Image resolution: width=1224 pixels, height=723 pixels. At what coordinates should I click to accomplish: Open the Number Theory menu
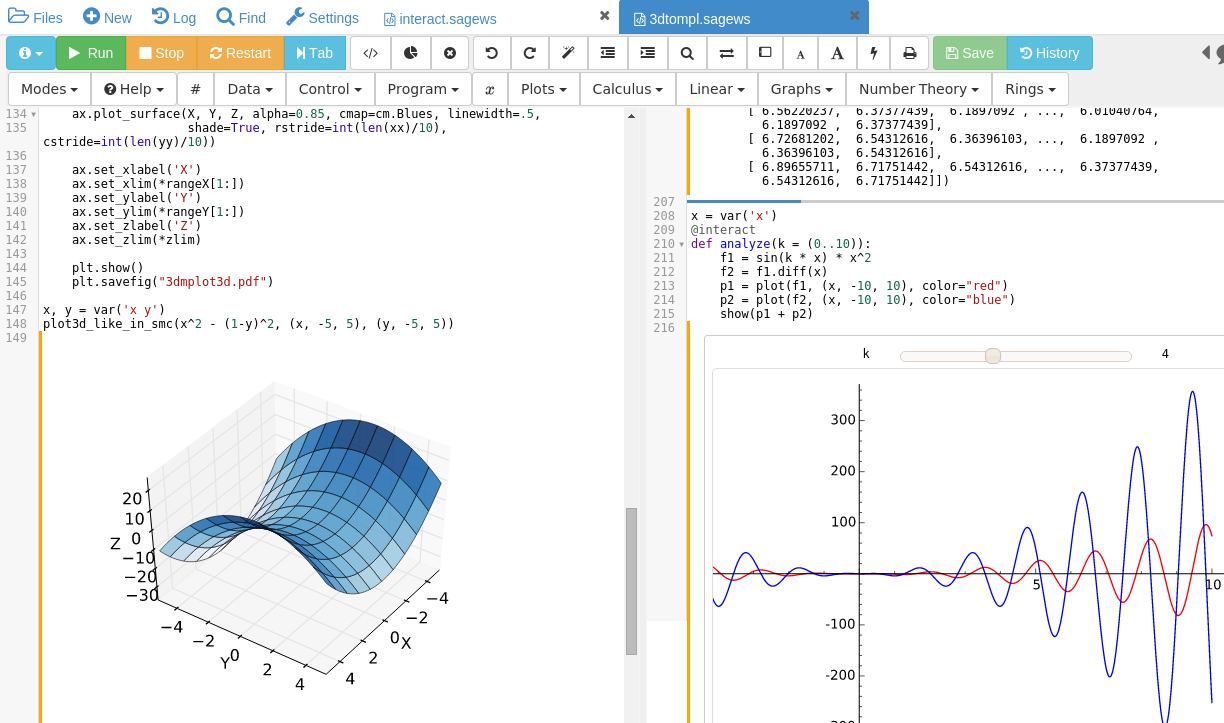point(919,89)
